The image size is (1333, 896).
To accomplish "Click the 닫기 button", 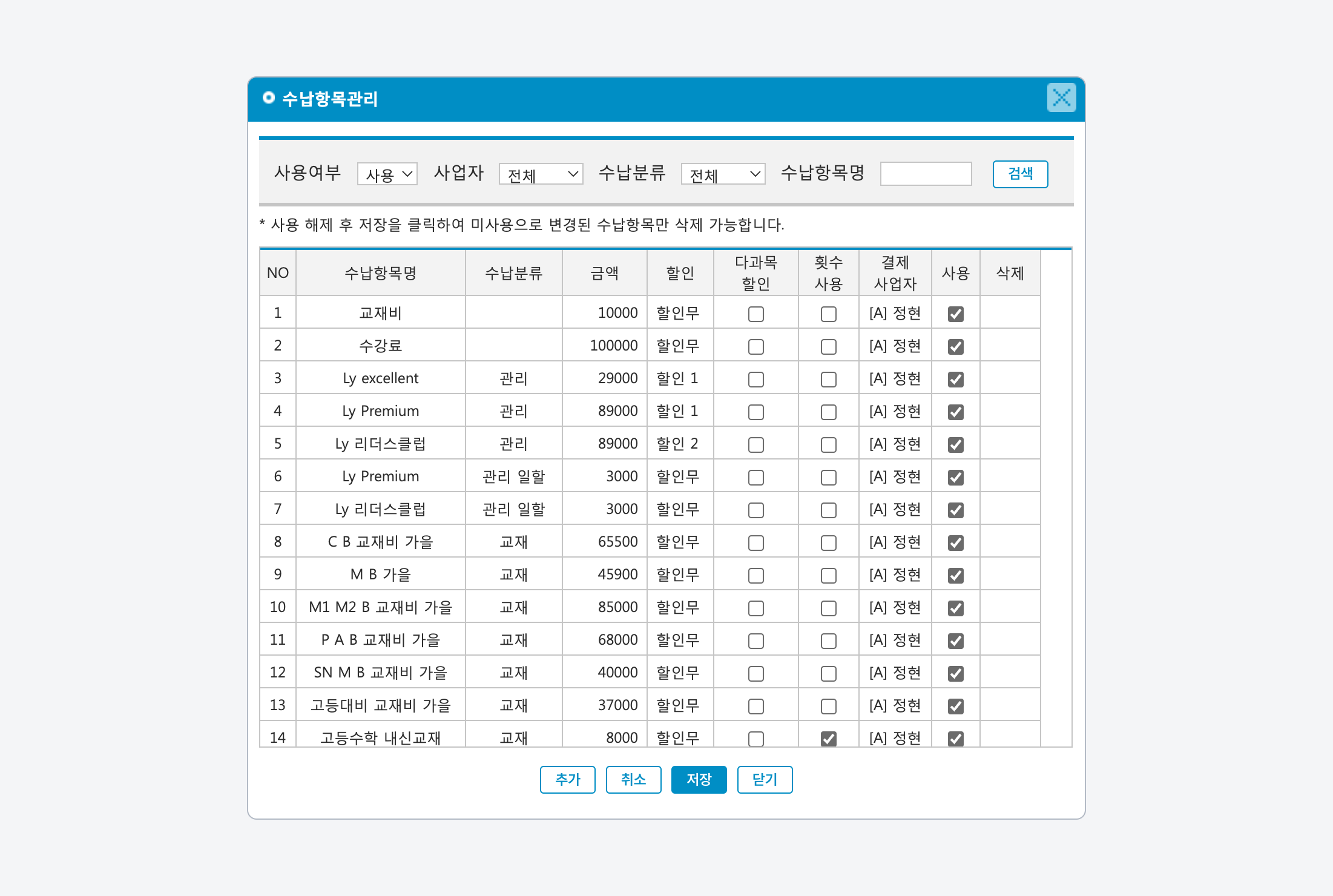I will [x=765, y=779].
